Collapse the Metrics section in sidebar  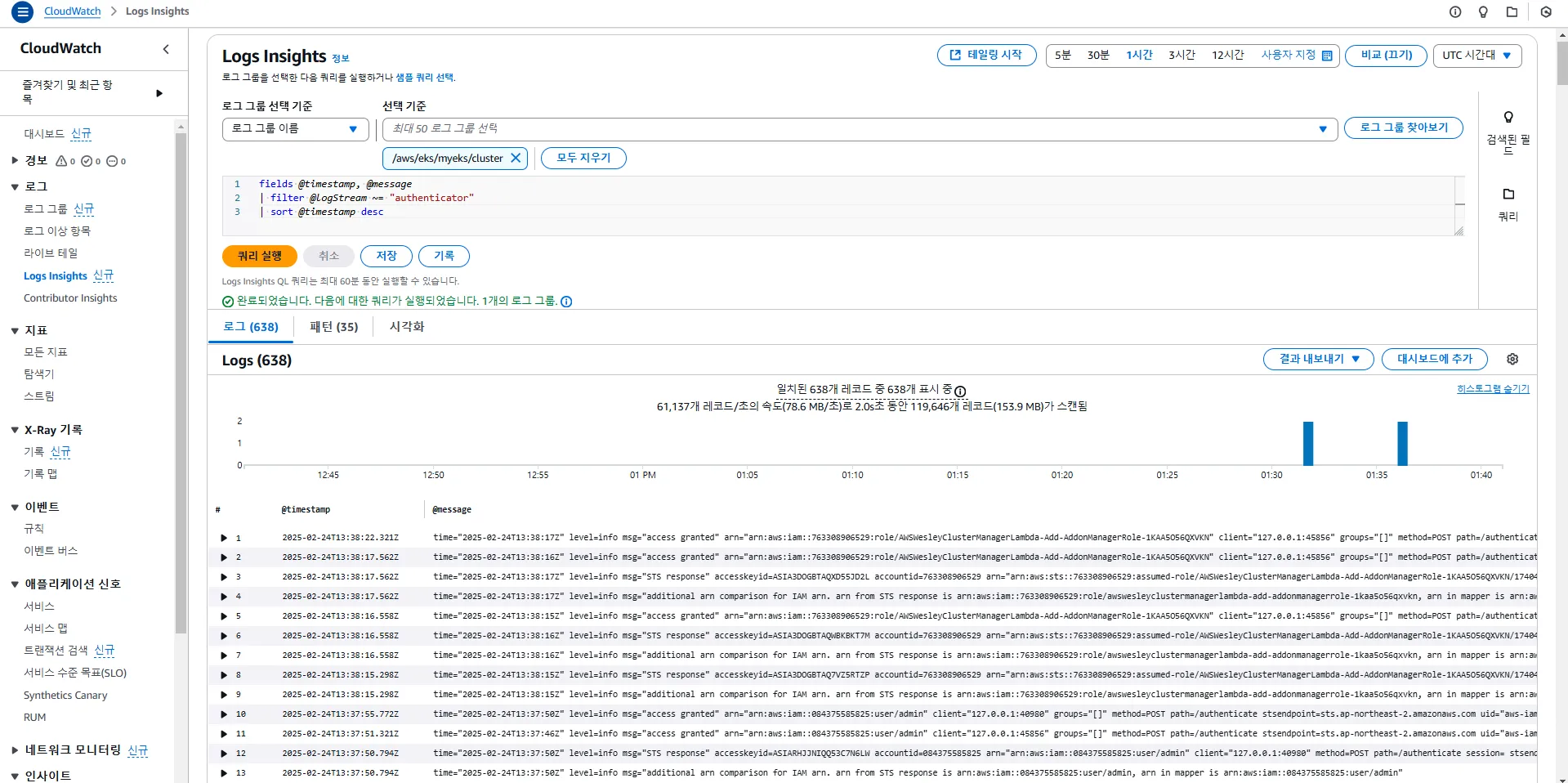pyautogui.click(x=15, y=331)
